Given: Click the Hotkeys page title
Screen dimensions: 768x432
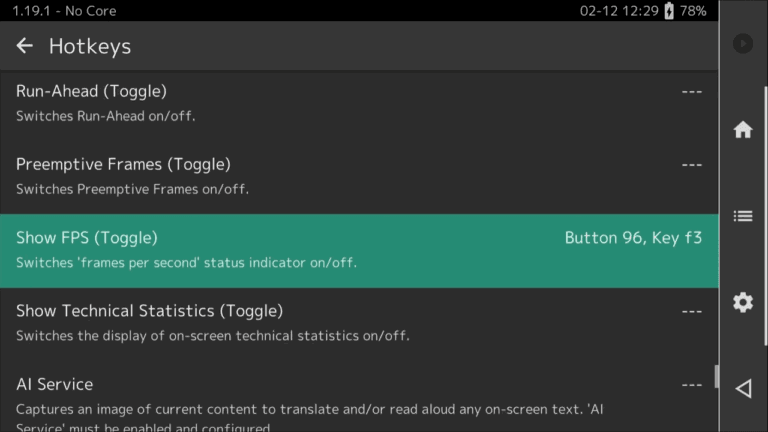Looking at the screenshot, I should [x=90, y=46].
